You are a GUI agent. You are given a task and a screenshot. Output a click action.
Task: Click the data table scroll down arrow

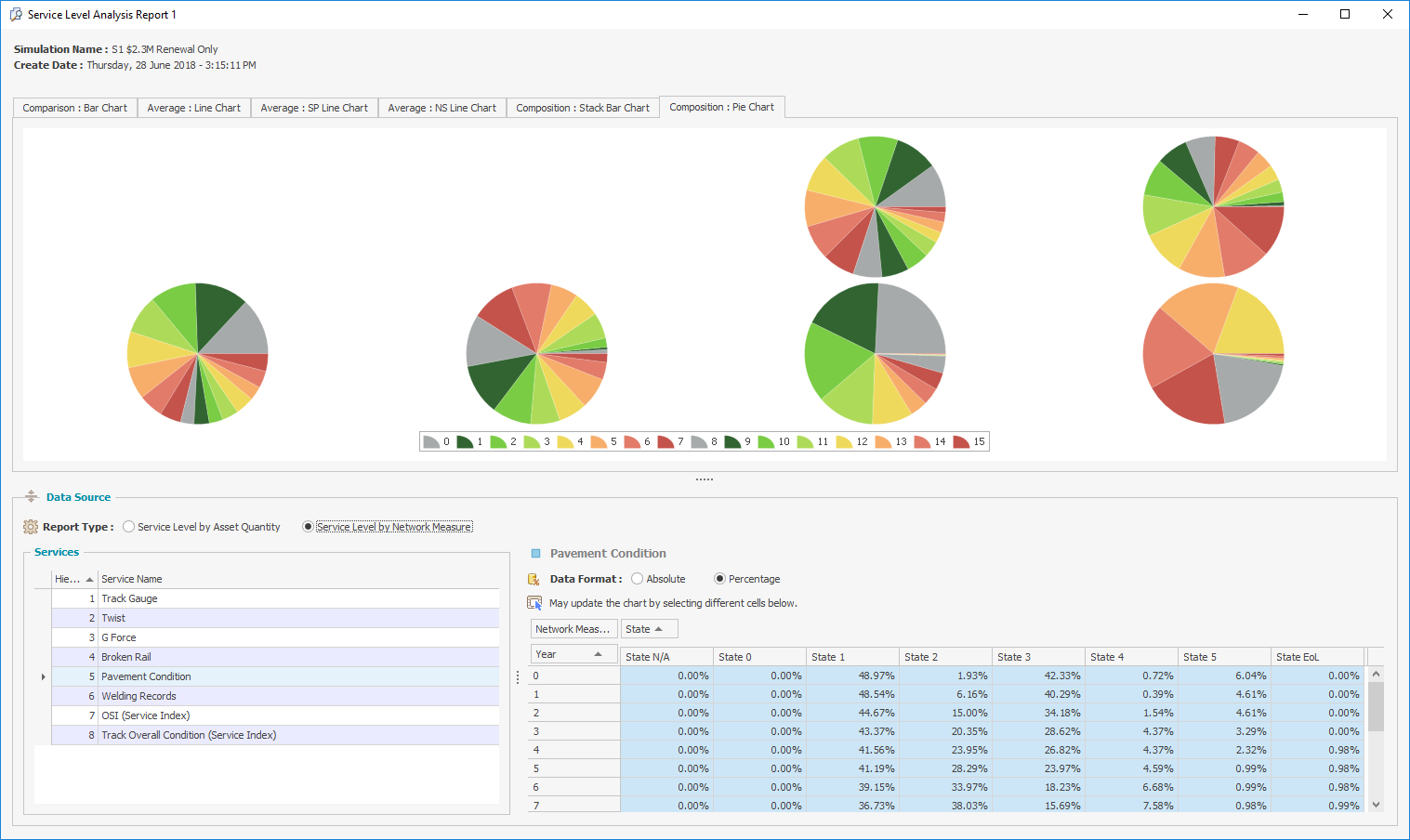1376,805
